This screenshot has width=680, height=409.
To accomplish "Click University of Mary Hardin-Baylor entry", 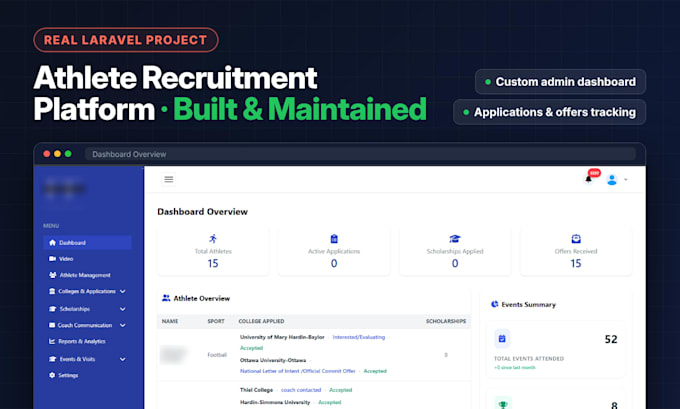I will (282, 337).
